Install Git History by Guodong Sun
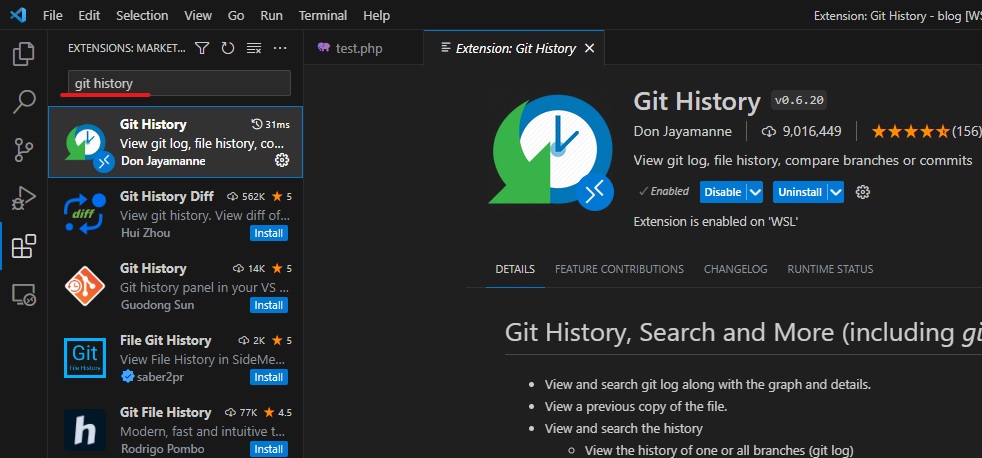 pos(269,305)
